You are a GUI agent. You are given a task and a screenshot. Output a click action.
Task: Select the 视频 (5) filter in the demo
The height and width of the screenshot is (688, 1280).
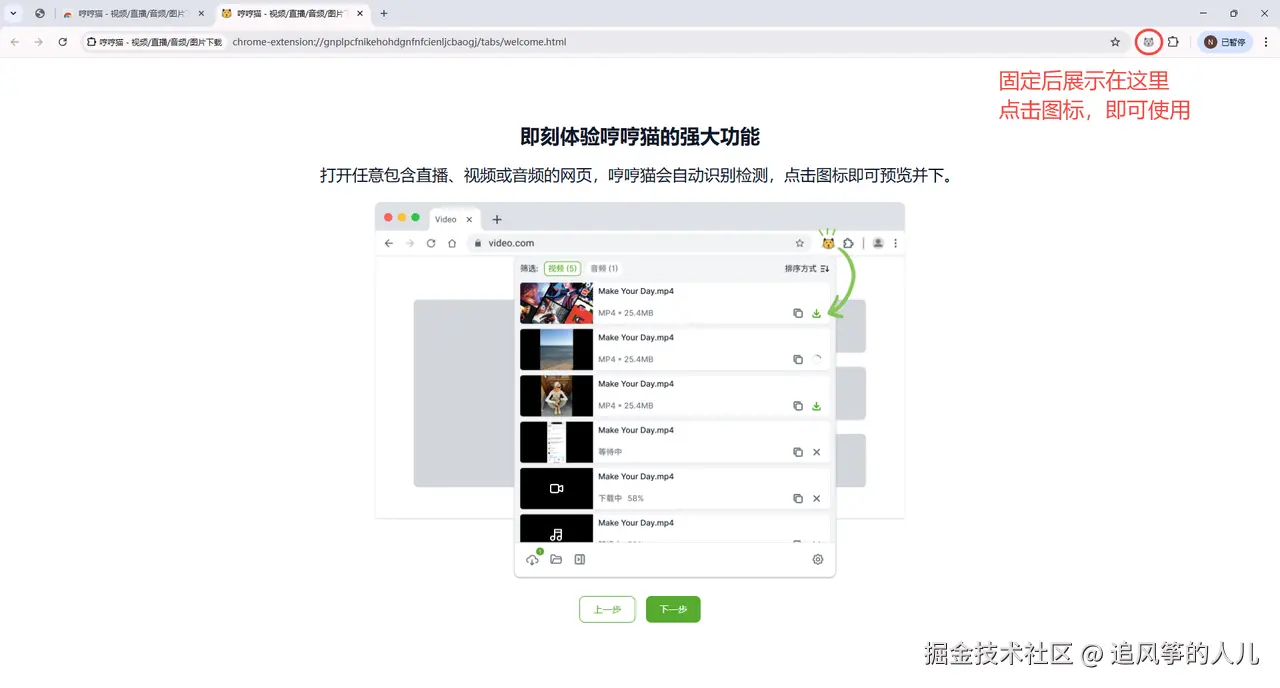click(x=562, y=268)
